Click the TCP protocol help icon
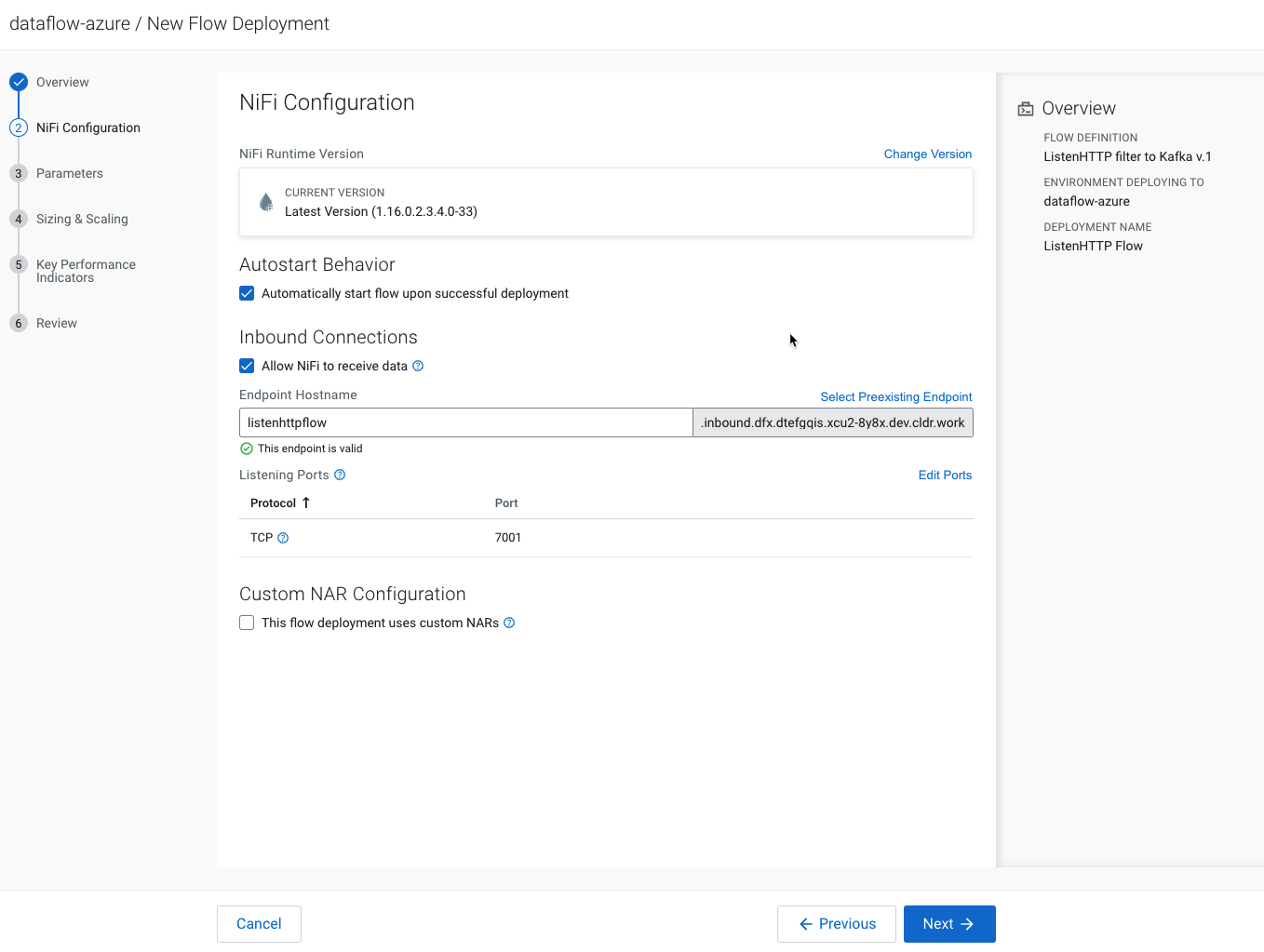 tap(283, 538)
